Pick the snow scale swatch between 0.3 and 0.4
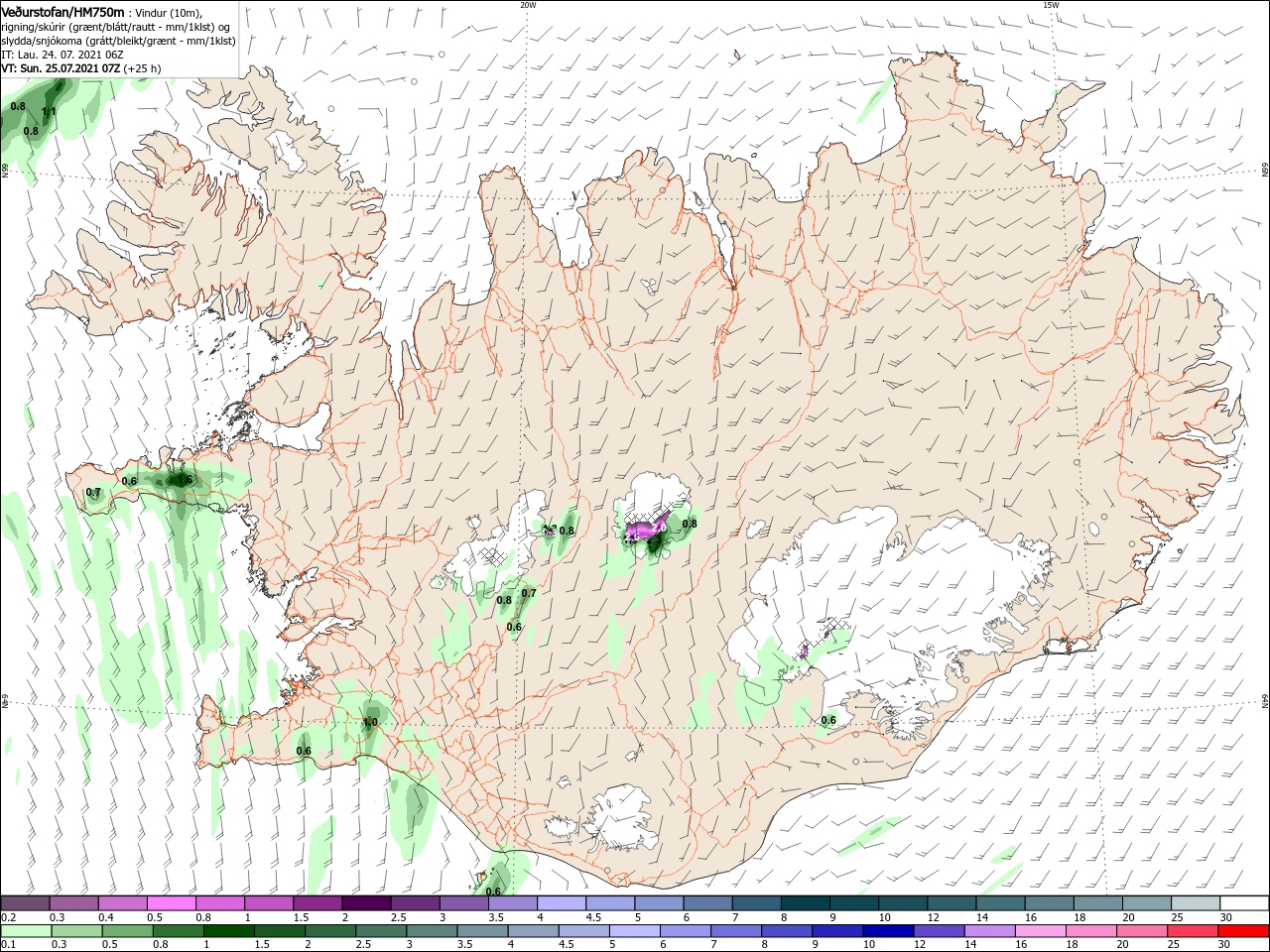1270x952 pixels. [x=74, y=903]
